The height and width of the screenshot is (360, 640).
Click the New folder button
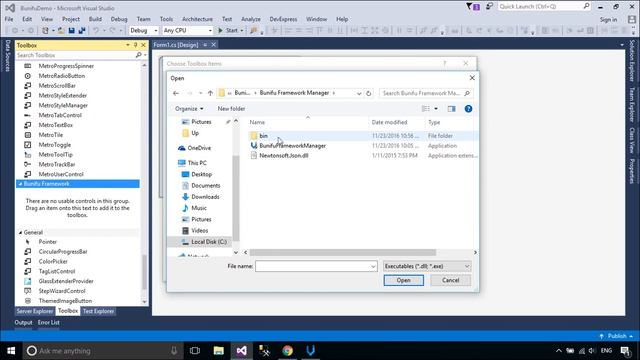(231, 109)
